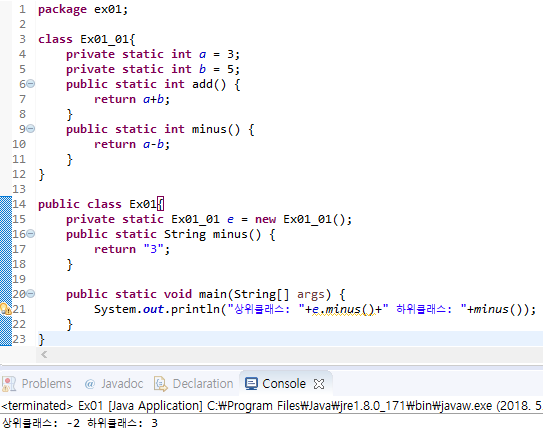543x435 pixels.
Task: Click 'return a+b;' on line 7
Action: click(x=132, y=99)
